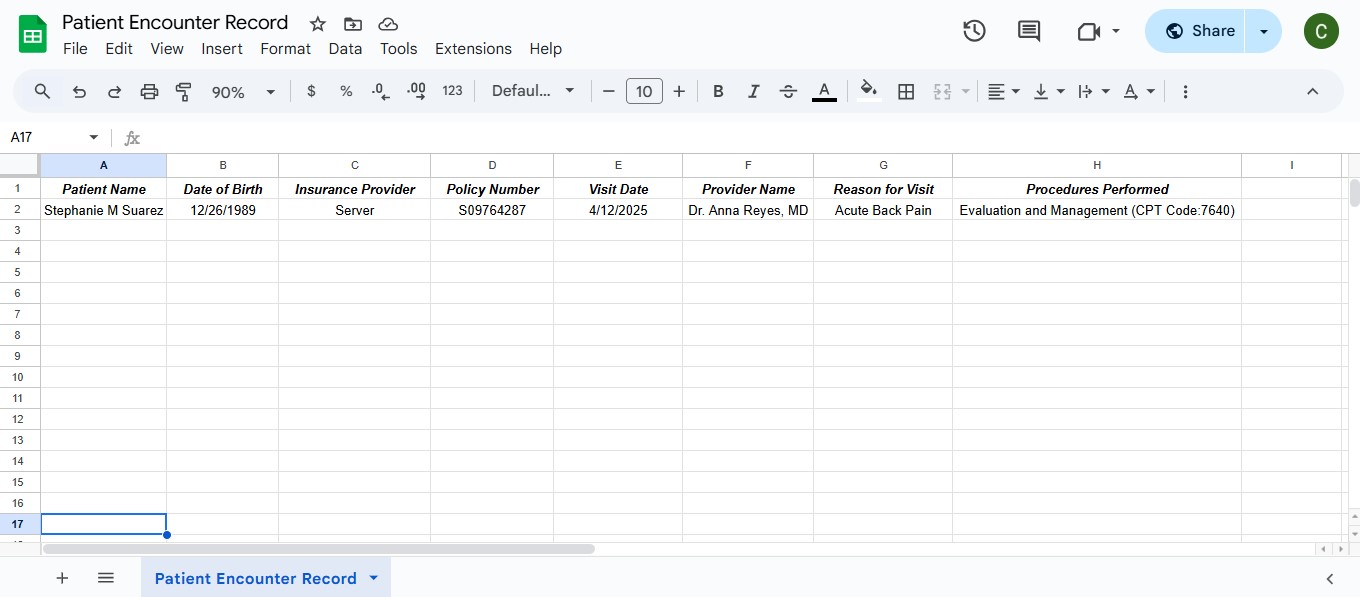Increase font size with plus button
The image size is (1360, 597).
pyautogui.click(x=679, y=91)
